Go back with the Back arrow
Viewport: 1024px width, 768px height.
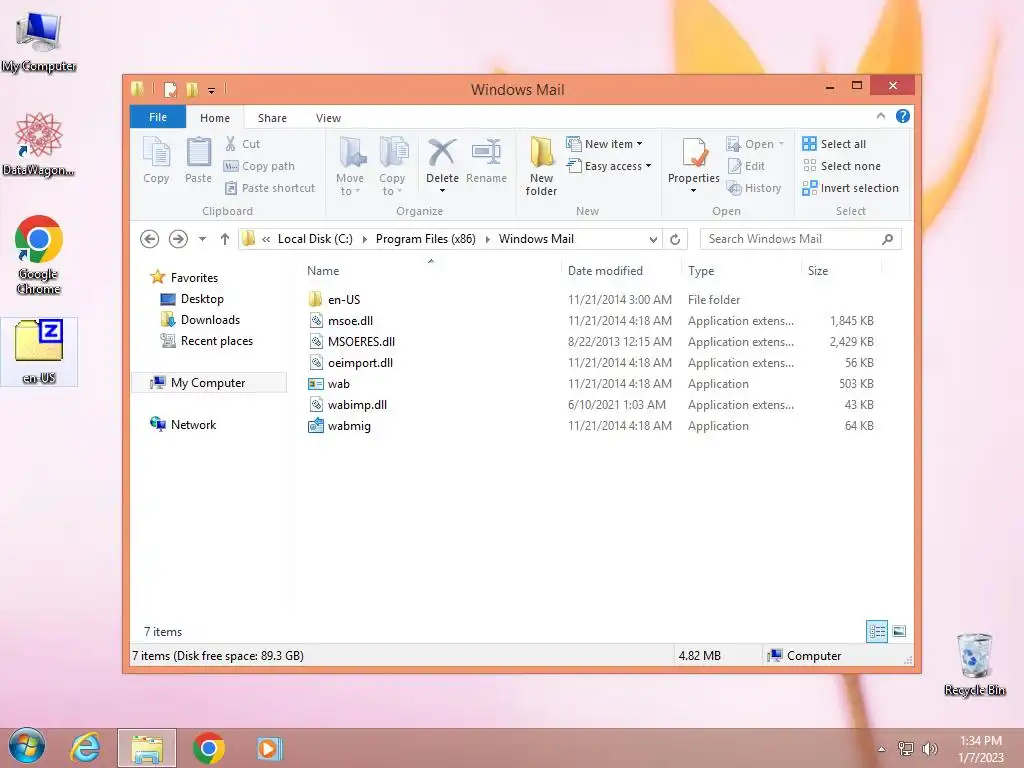[150, 239]
